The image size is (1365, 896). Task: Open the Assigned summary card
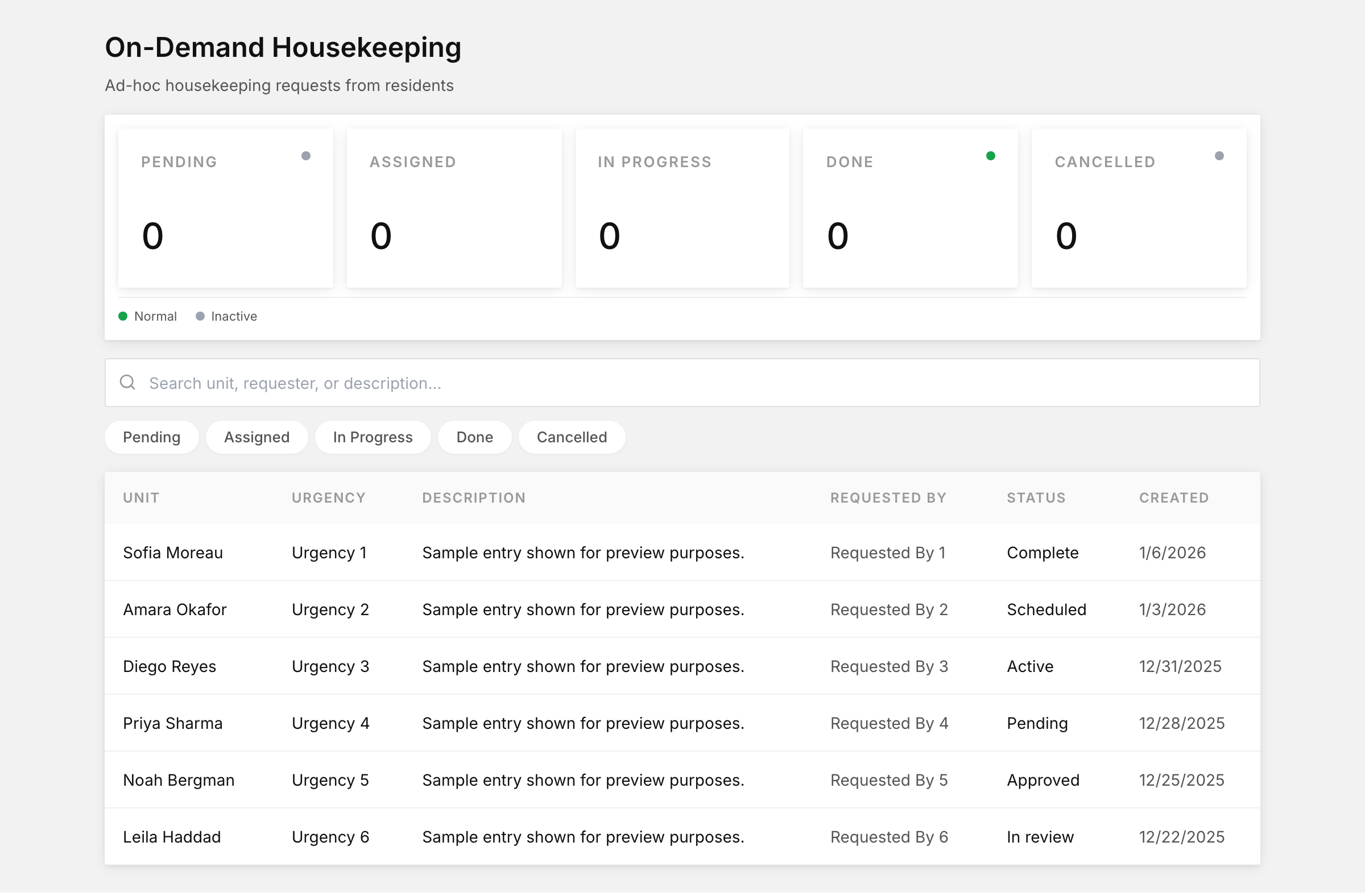456,209
